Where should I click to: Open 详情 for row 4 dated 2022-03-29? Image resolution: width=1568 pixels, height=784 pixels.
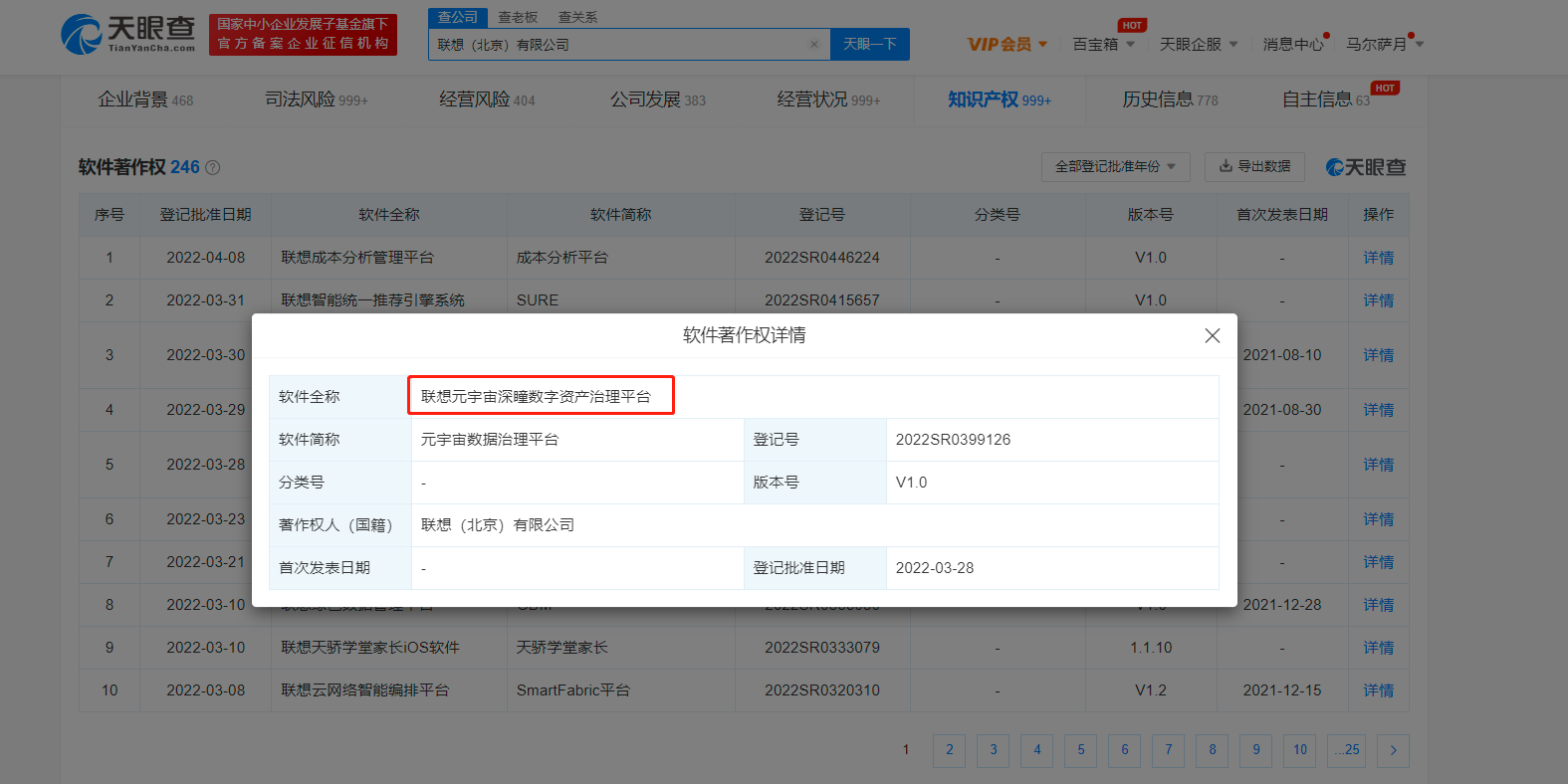click(1378, 410)
